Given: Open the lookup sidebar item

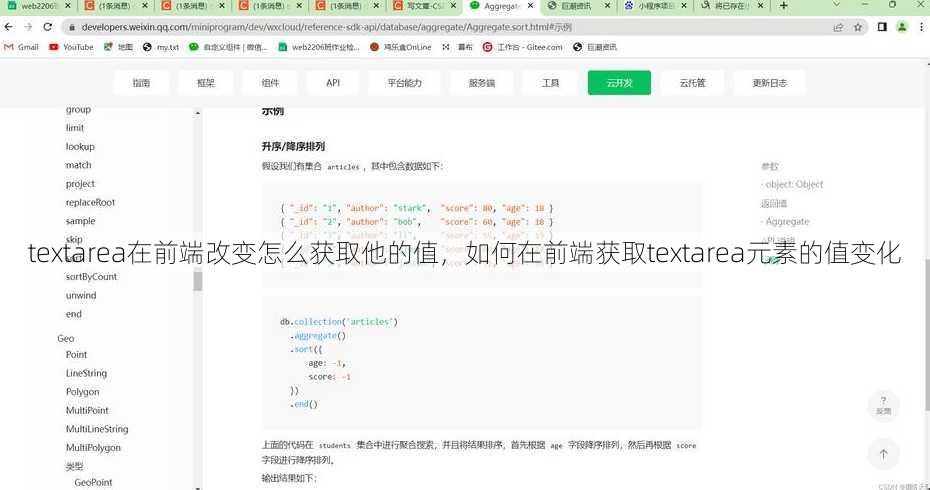Looking at the screenshot, I should (80, 147).
